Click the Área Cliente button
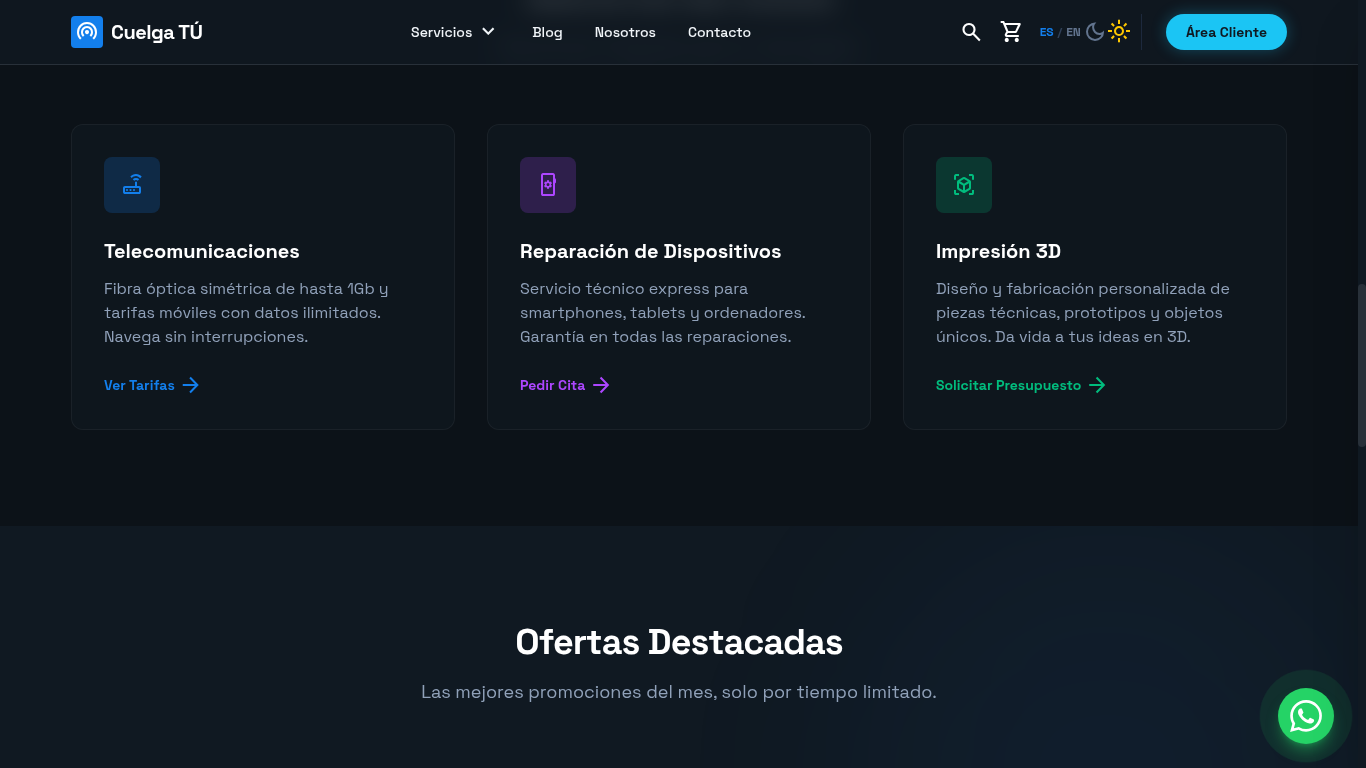Viewport: 1366px width, 768px height. 1226,32
